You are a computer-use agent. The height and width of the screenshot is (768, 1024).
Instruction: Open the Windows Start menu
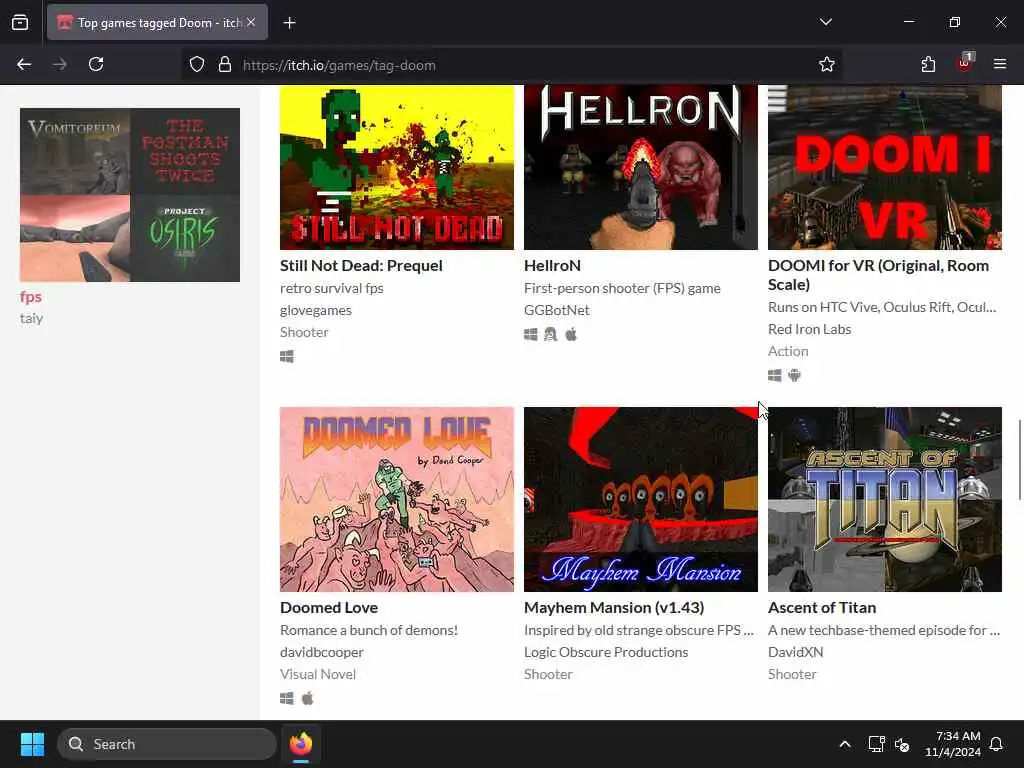click(x=32, y=744)
